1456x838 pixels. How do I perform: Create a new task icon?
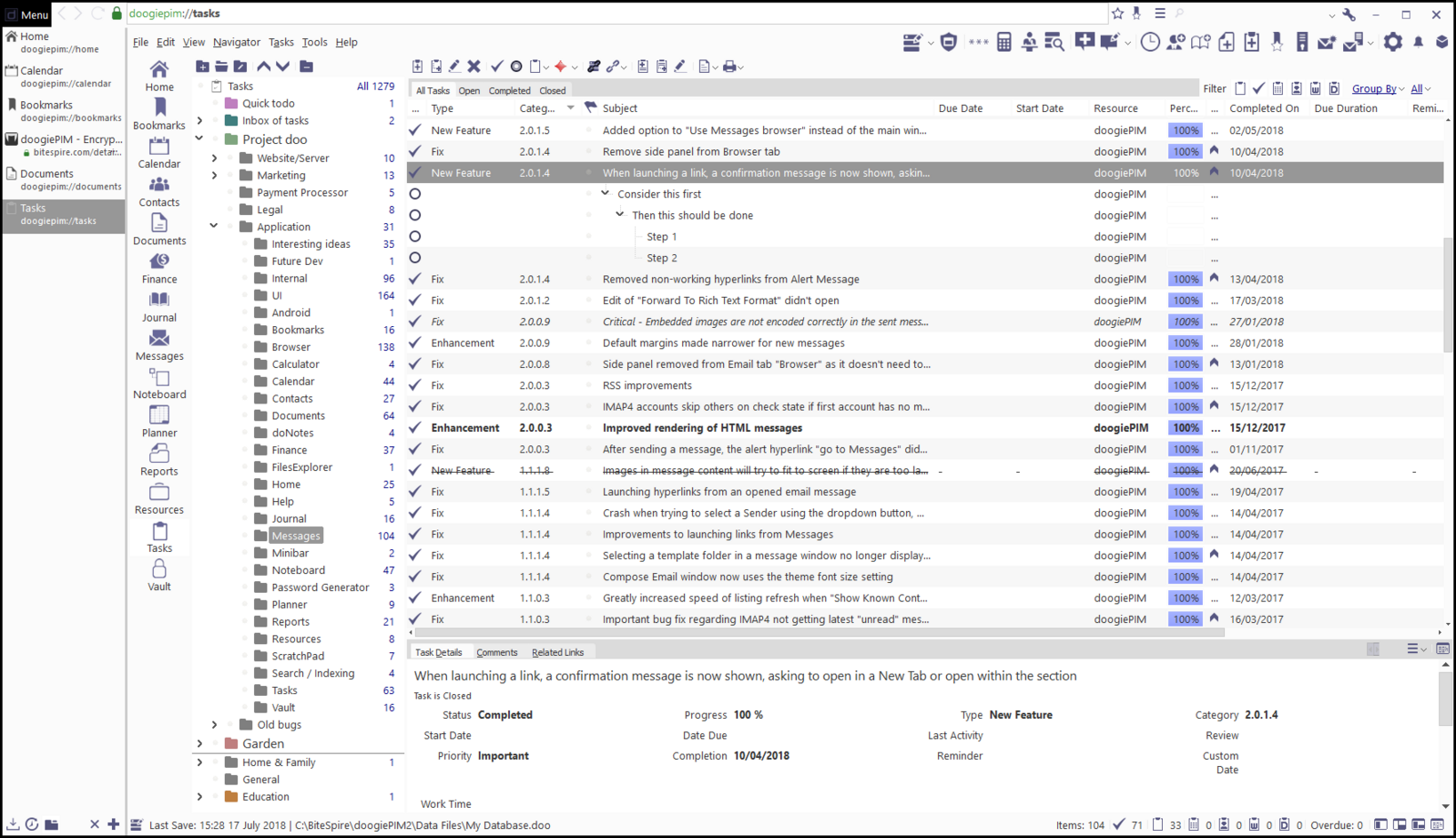[x=417, y=66]
